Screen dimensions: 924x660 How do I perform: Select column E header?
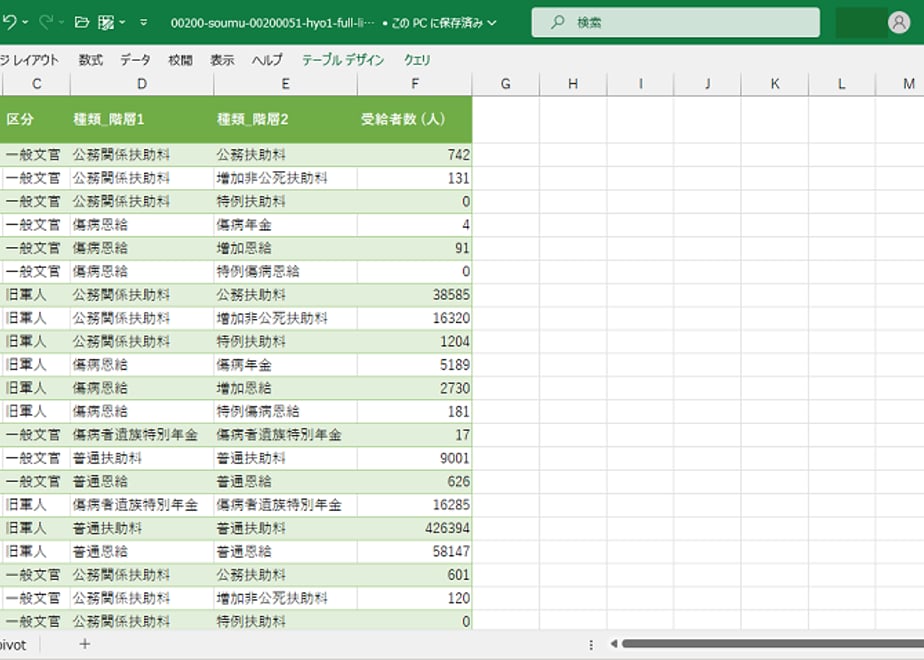point(285,84)
